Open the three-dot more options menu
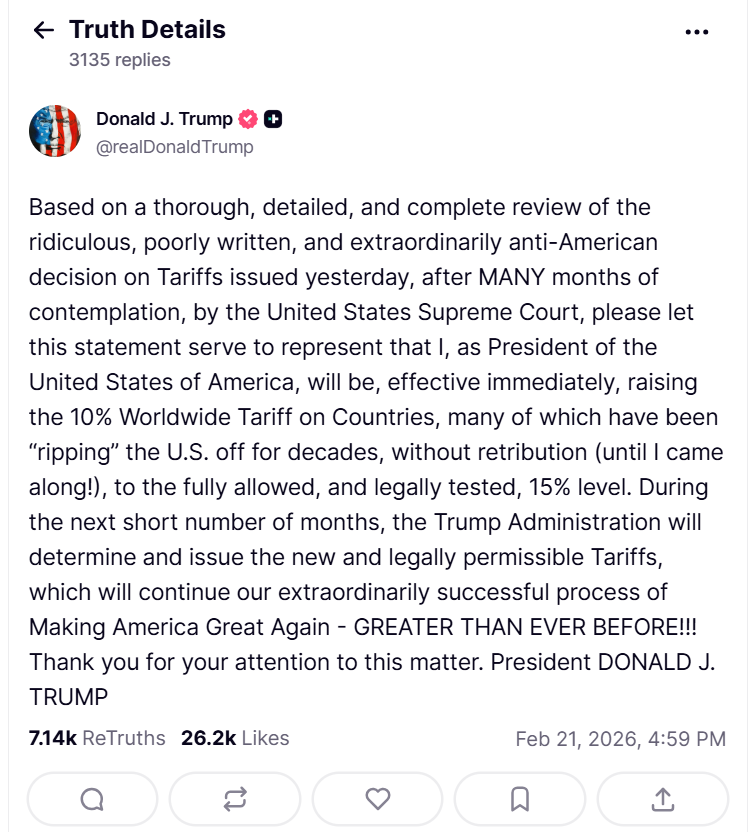Screen dimensions: 752x832 coord(696,32)
